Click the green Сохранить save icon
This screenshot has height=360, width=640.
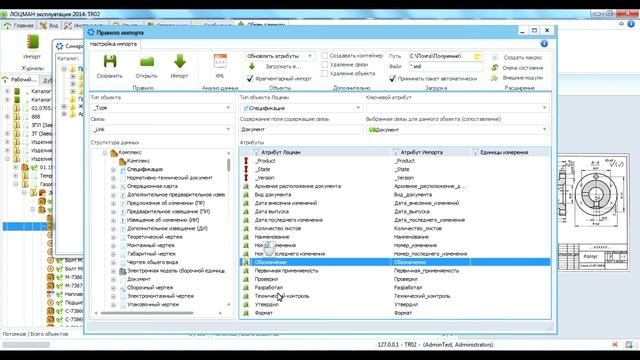pos(110,62)
